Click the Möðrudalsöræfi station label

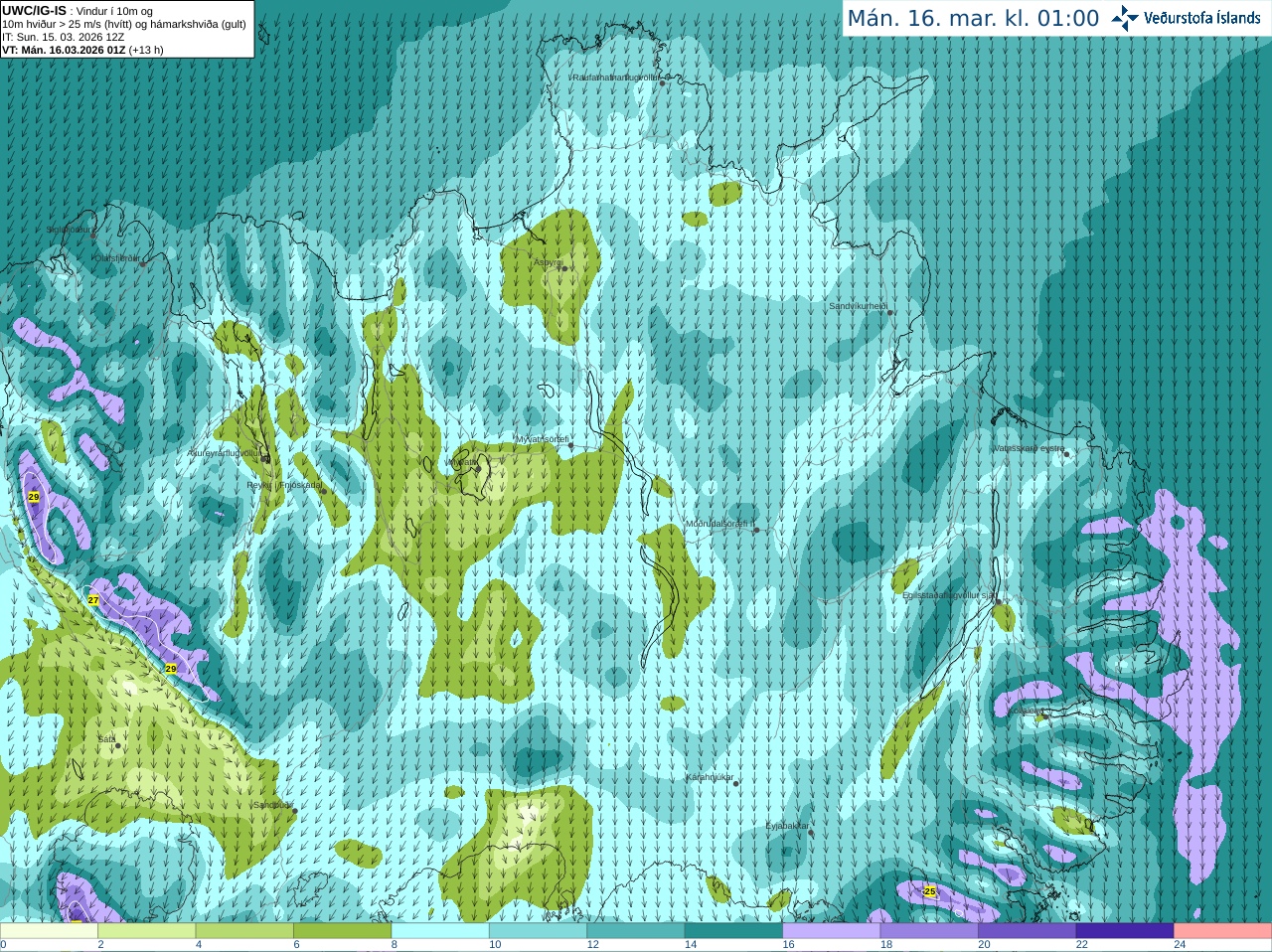pos(720,524)
